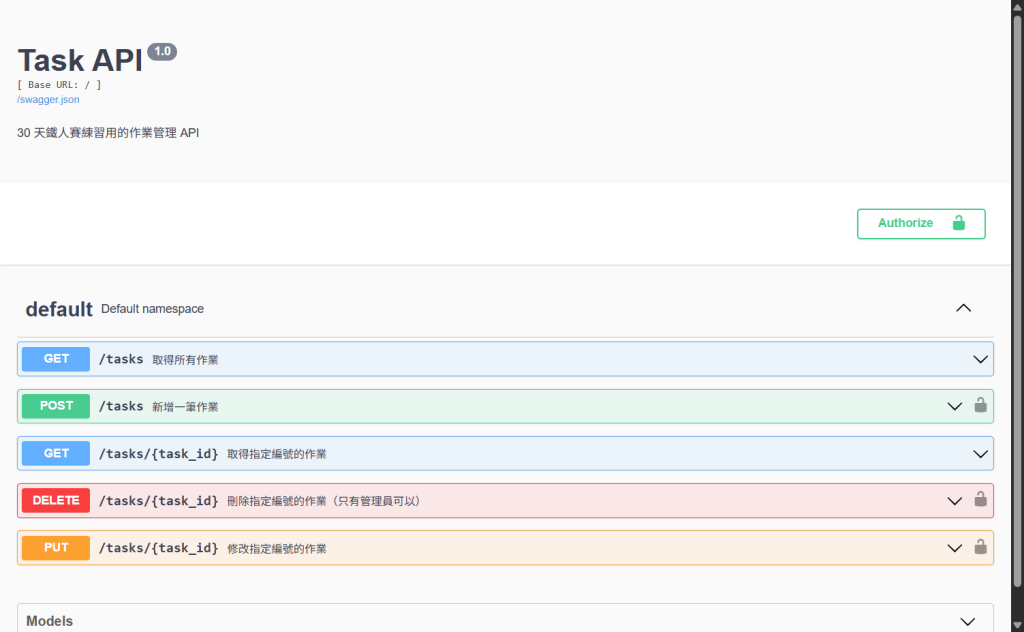
Task: Click the "[ Base URL: / ]" text
Action: click(59, 85)
